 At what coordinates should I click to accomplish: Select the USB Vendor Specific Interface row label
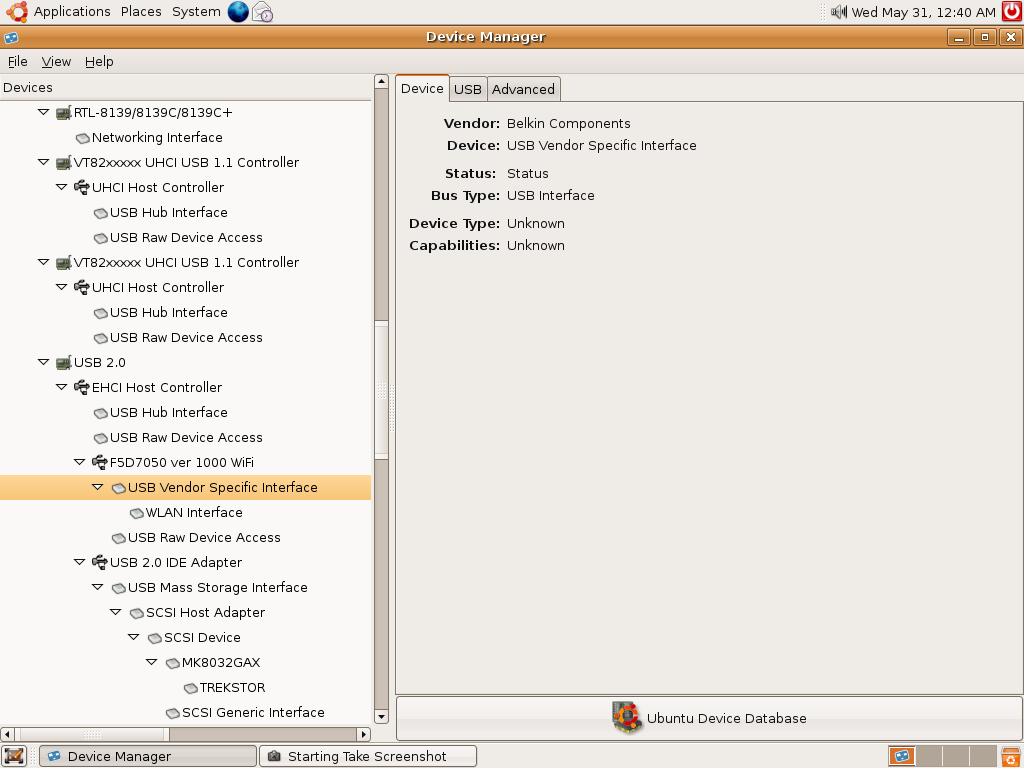[223, 488]
